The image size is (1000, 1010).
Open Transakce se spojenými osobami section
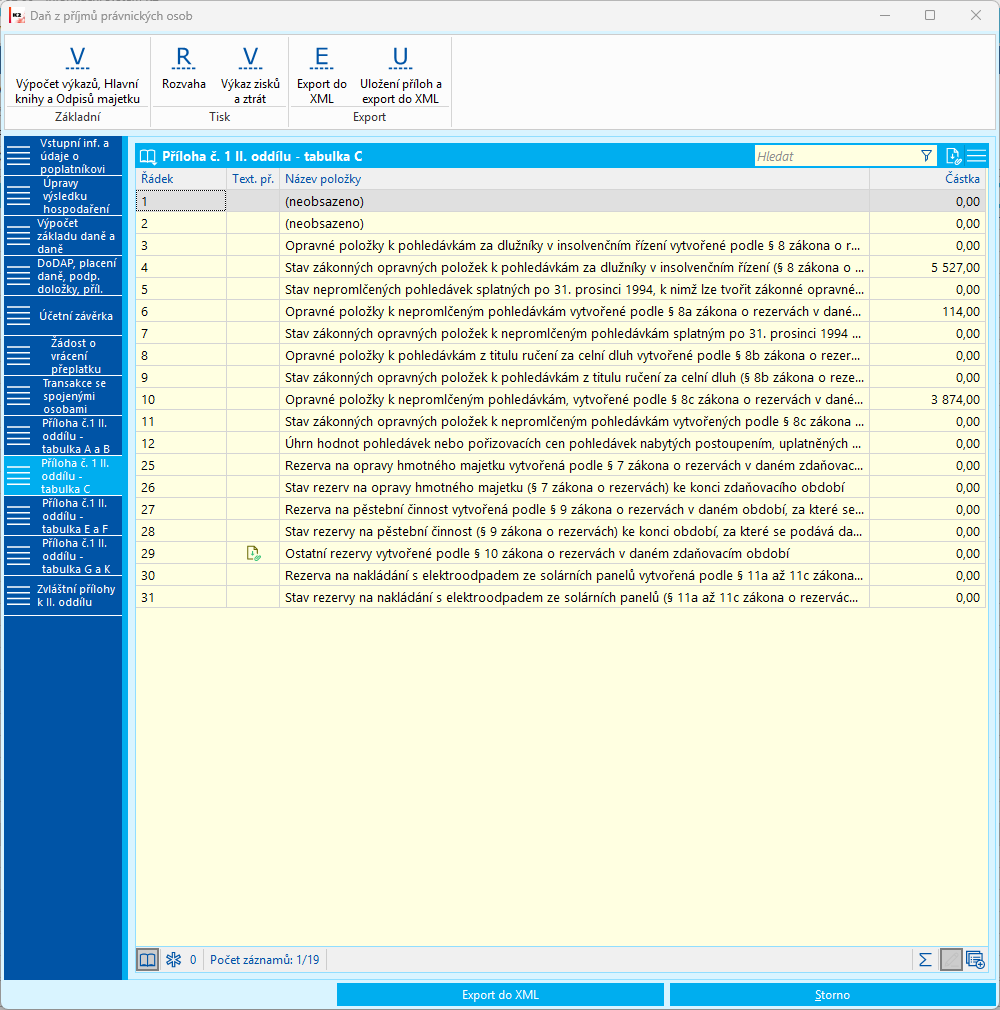[63, 395]
